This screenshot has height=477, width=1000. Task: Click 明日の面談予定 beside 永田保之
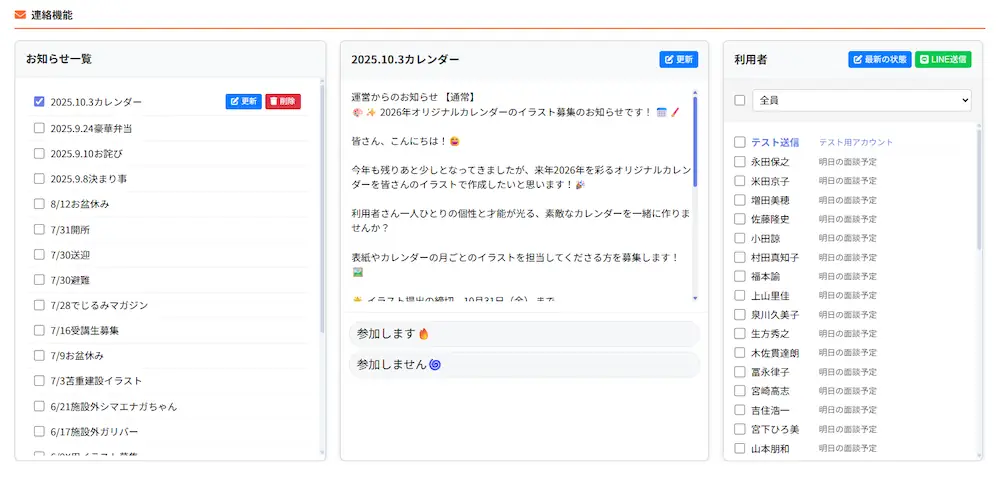pyautogui.click(x=848, y=162)
